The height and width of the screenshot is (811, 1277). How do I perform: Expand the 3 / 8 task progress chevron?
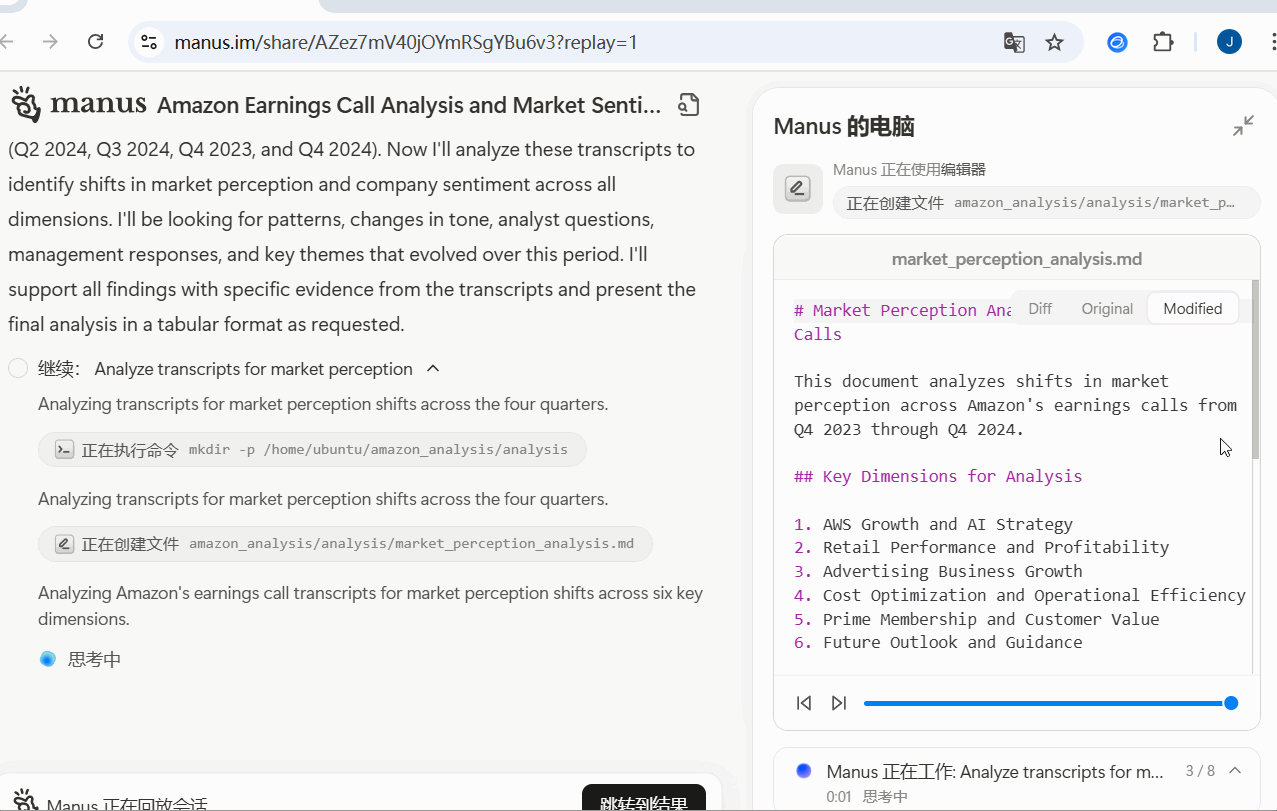pos(1235,770)
